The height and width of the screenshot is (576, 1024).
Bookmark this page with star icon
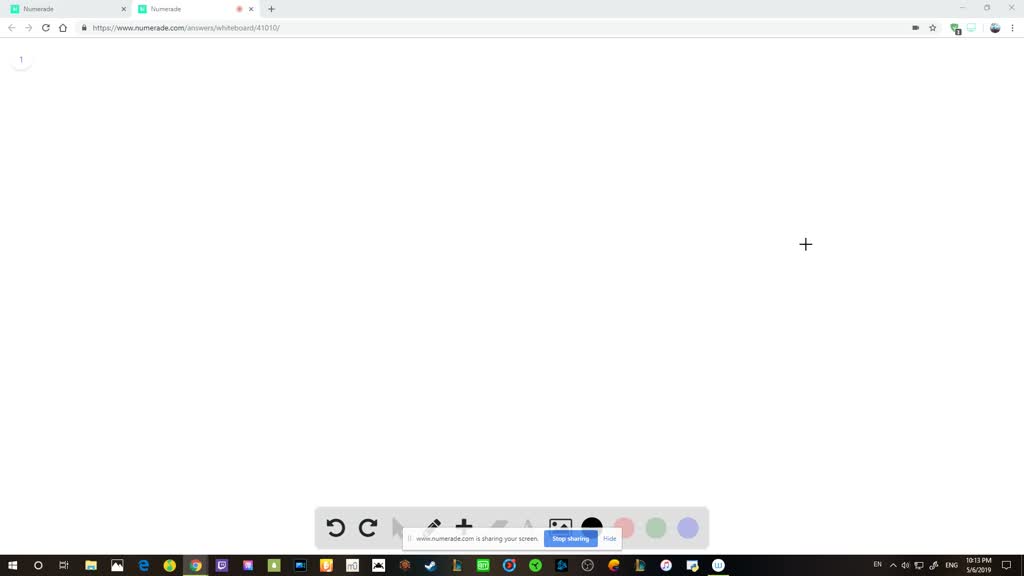tap(933, 28)
